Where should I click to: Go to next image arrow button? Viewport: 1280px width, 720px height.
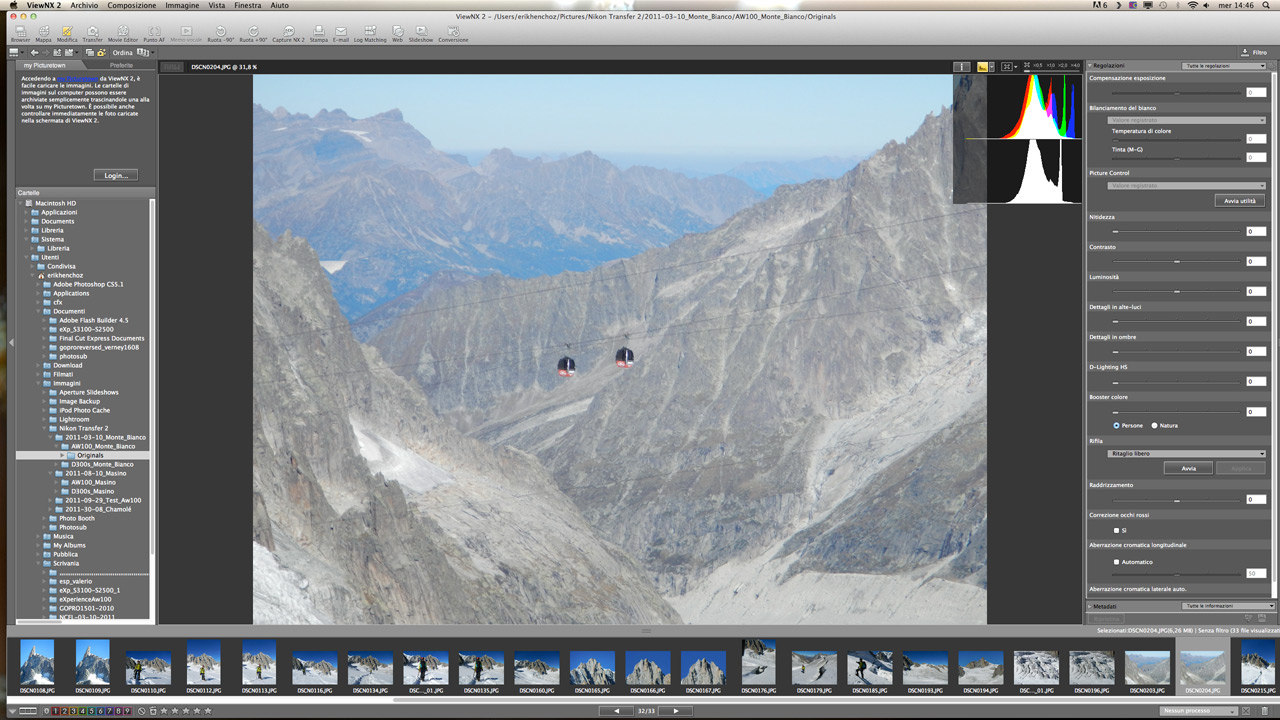click(x=676, y=711)
